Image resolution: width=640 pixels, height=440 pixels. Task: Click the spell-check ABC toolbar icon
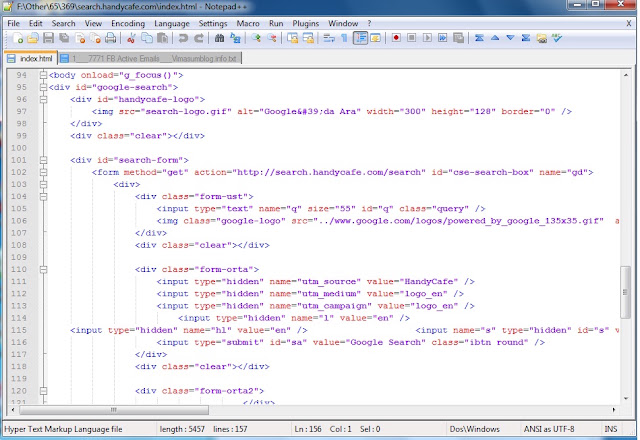click(x=557, y=38)
